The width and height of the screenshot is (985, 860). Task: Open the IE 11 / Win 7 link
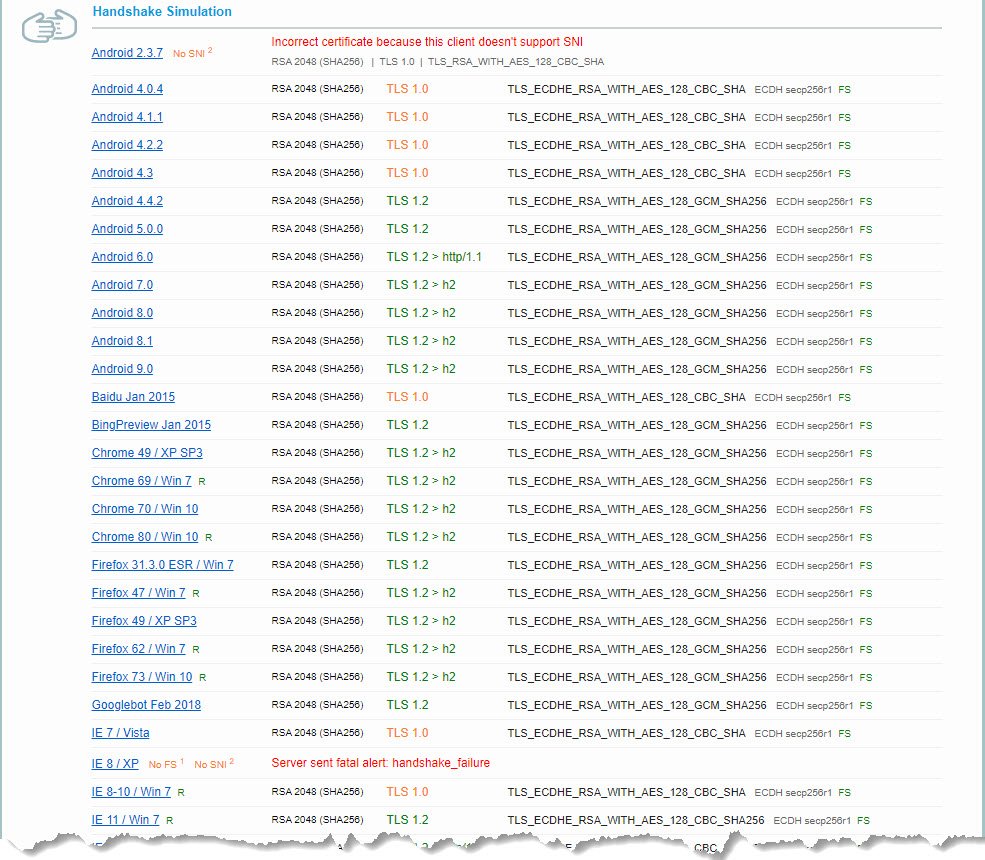pyautogui.click(x=126, y=820)
